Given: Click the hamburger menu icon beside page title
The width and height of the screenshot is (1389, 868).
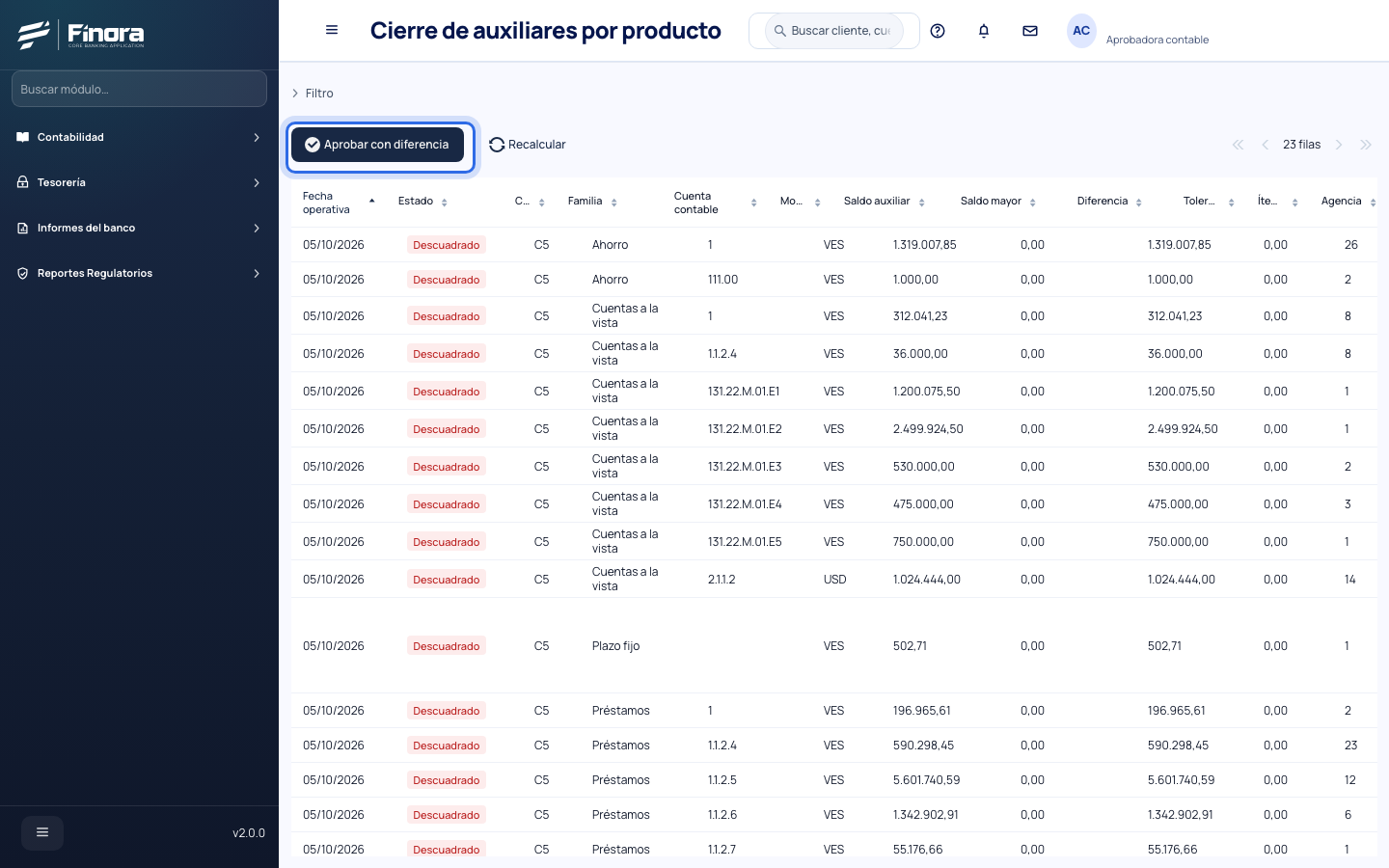Looking at the screenshot, I should click(x=332, y=30).
